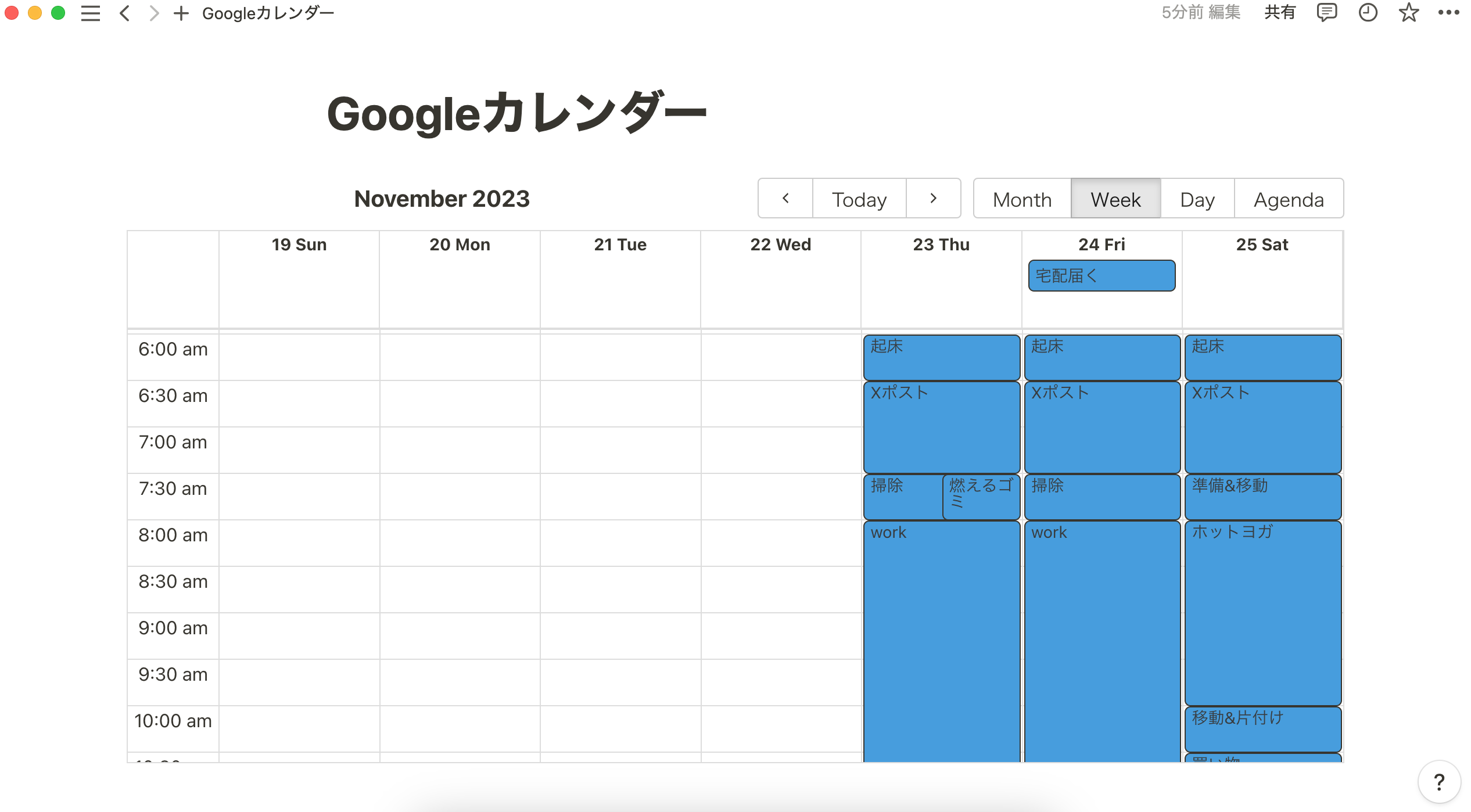Screen dimensions: 1471x812
Task: Open the 準備&移動 event on Saturday
Action: pyautogui.click(x=1263, y=497)
